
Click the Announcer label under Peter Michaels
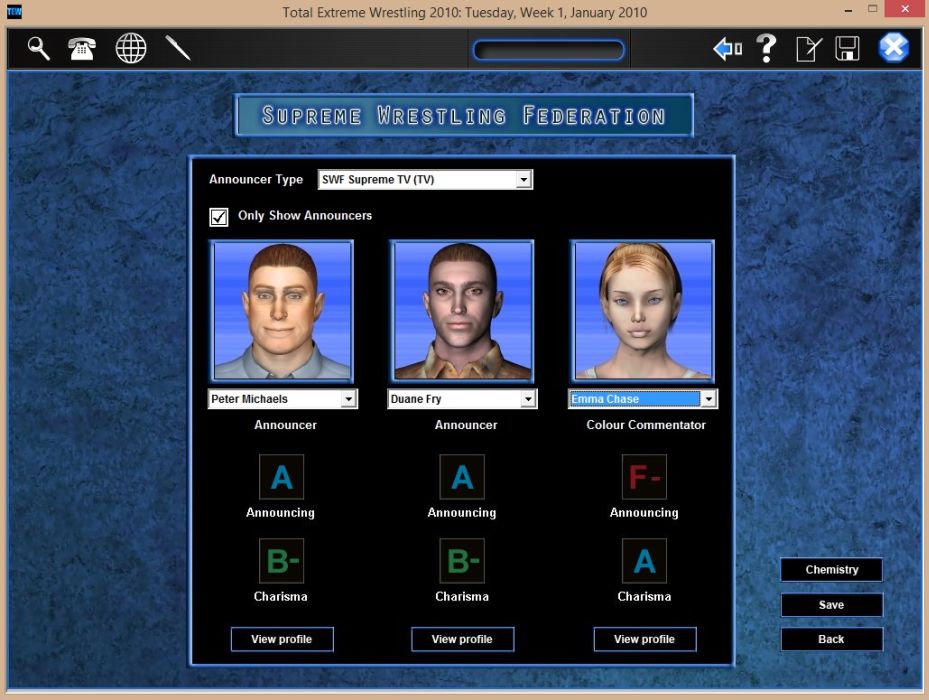(x=286, y=425)
